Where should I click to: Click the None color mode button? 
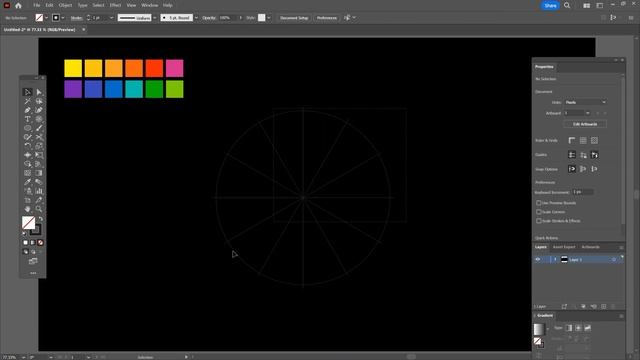click(40, 242)
